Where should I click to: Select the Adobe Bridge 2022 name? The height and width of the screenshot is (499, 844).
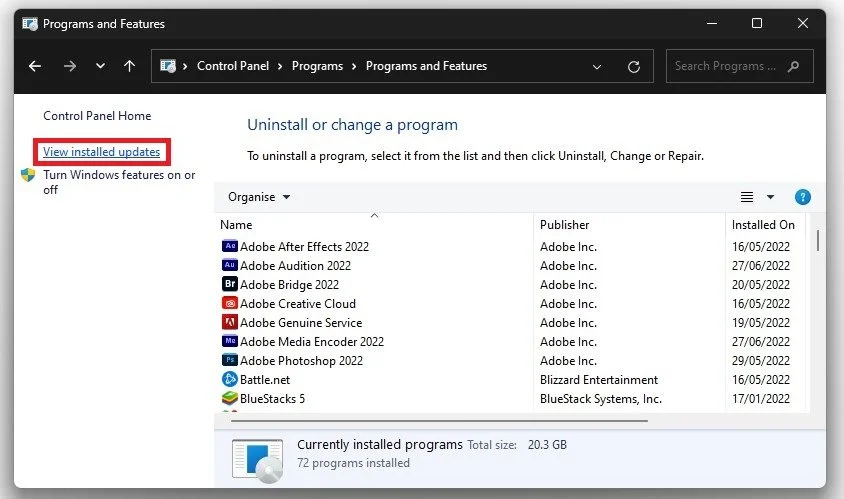289,285
